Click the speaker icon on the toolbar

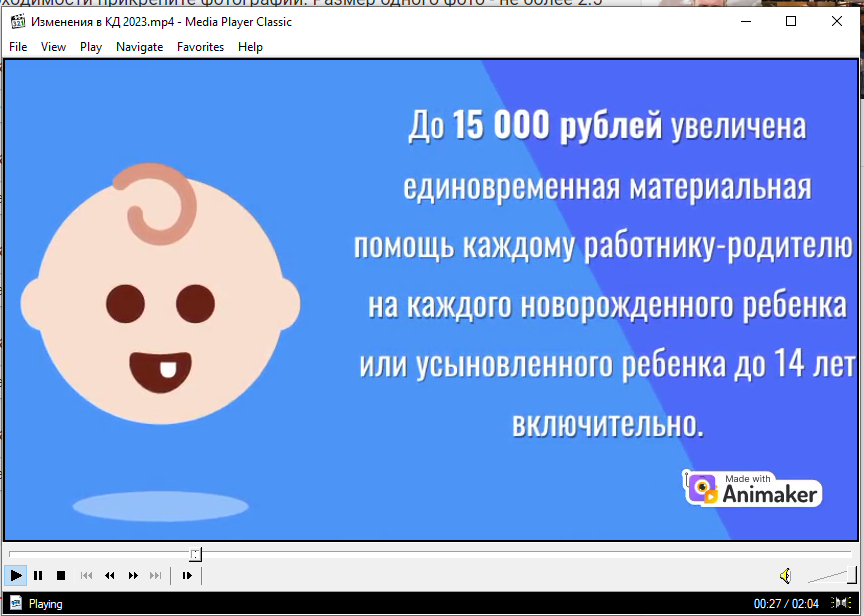pos(786,575)
